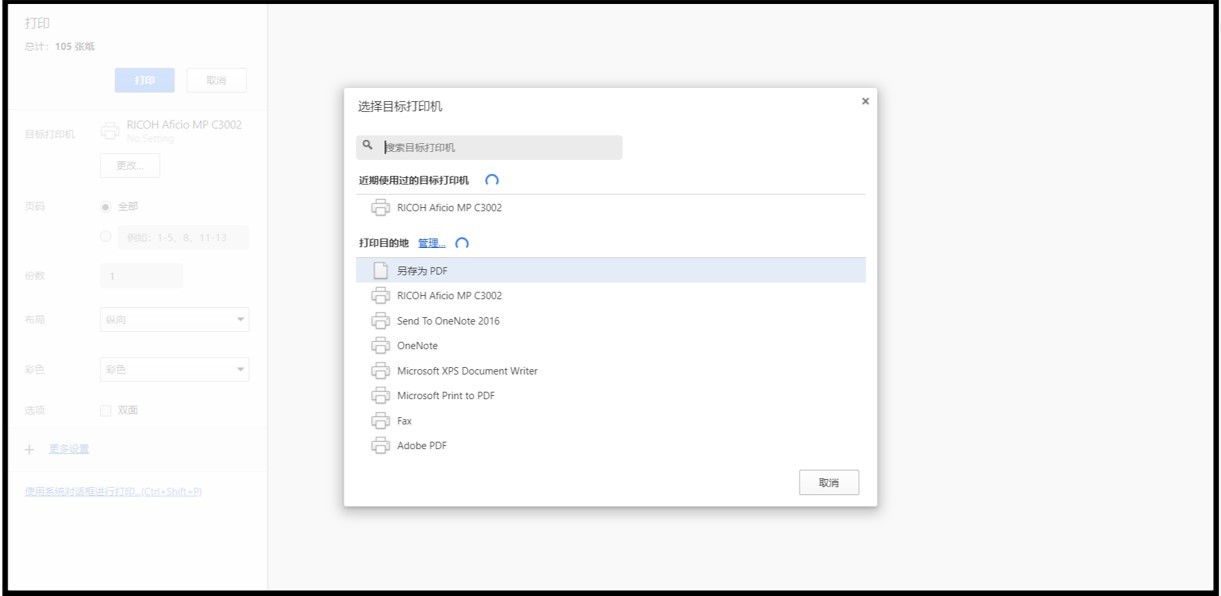This screenshot has height=596, width=1221.
Task: Click the printer icon for Microsoft Print to PDF
Action: point(381,396)
